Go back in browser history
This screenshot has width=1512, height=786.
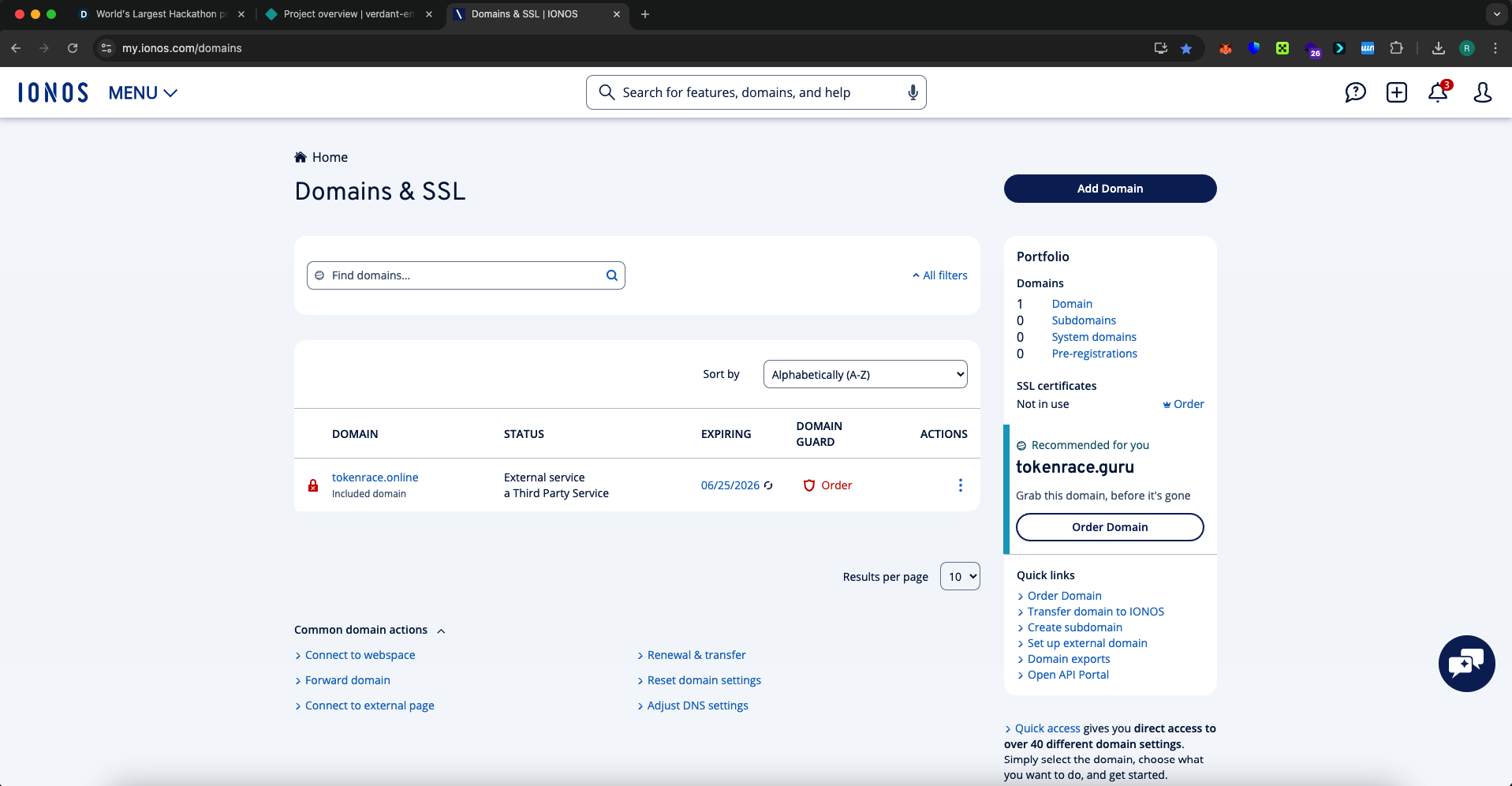pos(16,48)
